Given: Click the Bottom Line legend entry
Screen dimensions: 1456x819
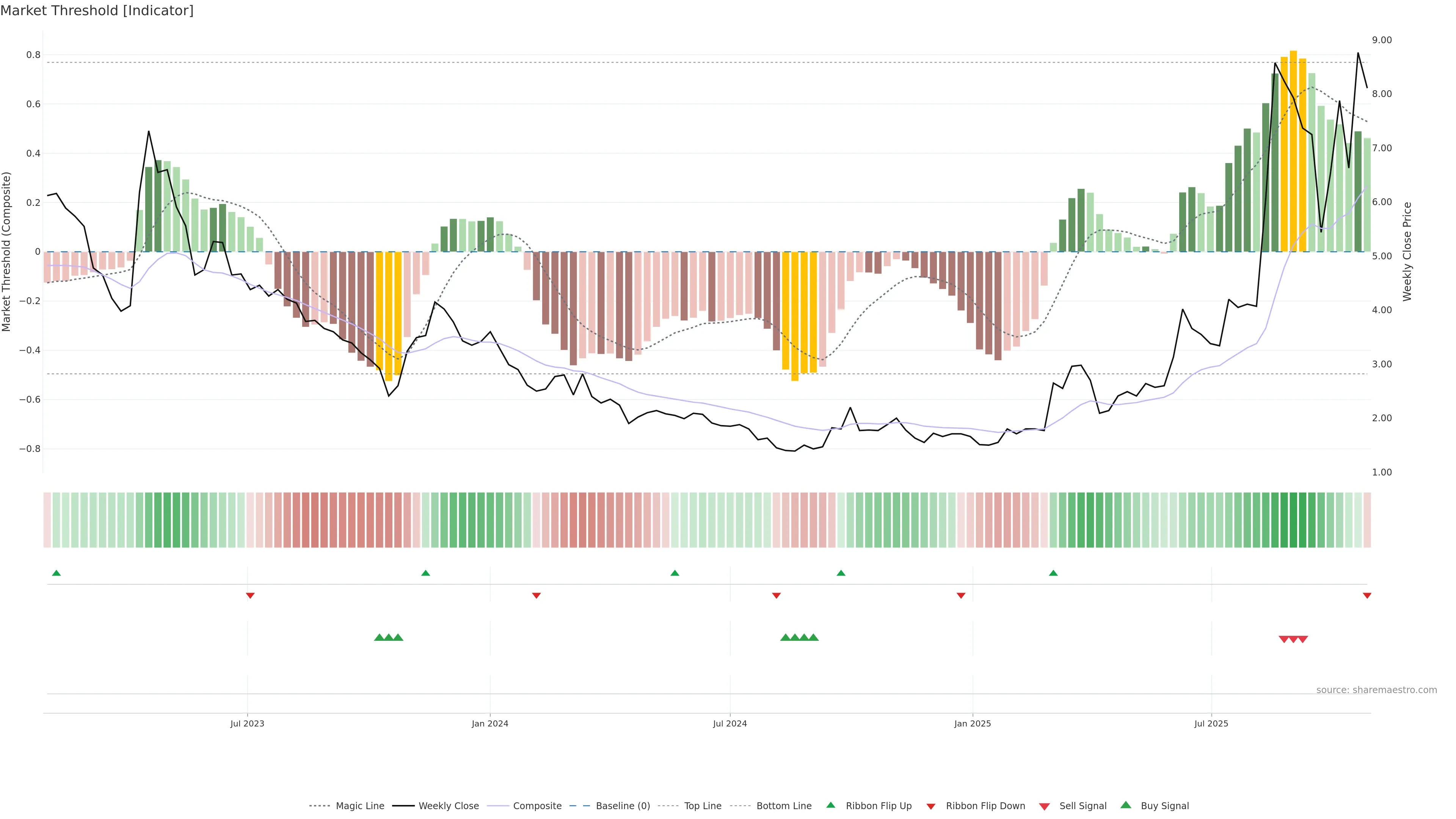Looking at the screenshot, I should [x=783, y=806].
